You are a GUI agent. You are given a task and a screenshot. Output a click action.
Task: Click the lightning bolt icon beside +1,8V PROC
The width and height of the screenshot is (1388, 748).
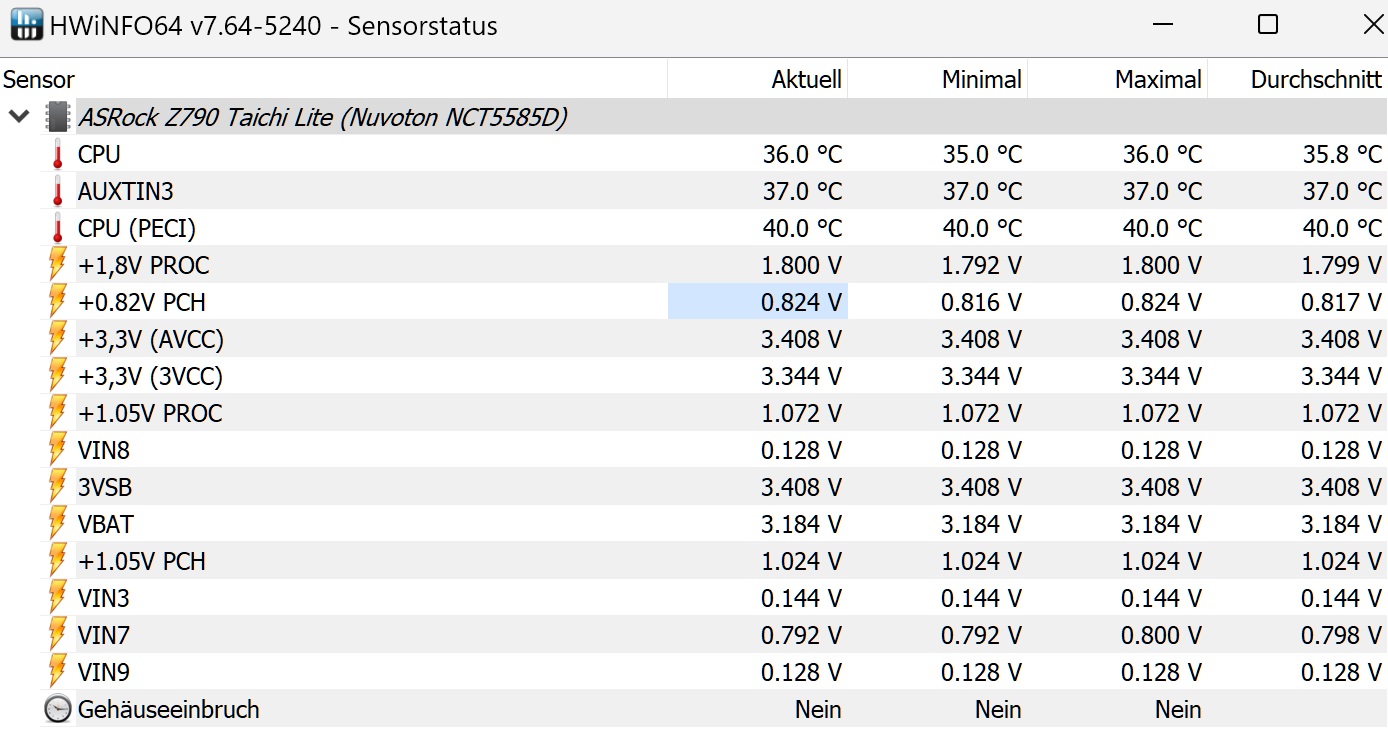(58, 265)
